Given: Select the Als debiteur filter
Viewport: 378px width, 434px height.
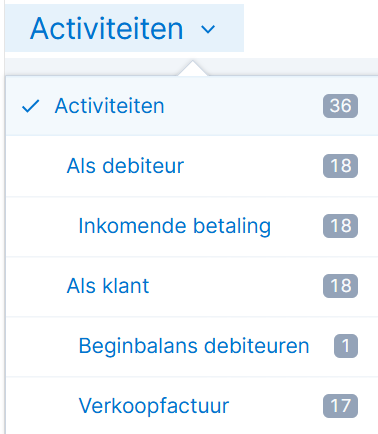Looking at the screenshot, I should point(192,166).
